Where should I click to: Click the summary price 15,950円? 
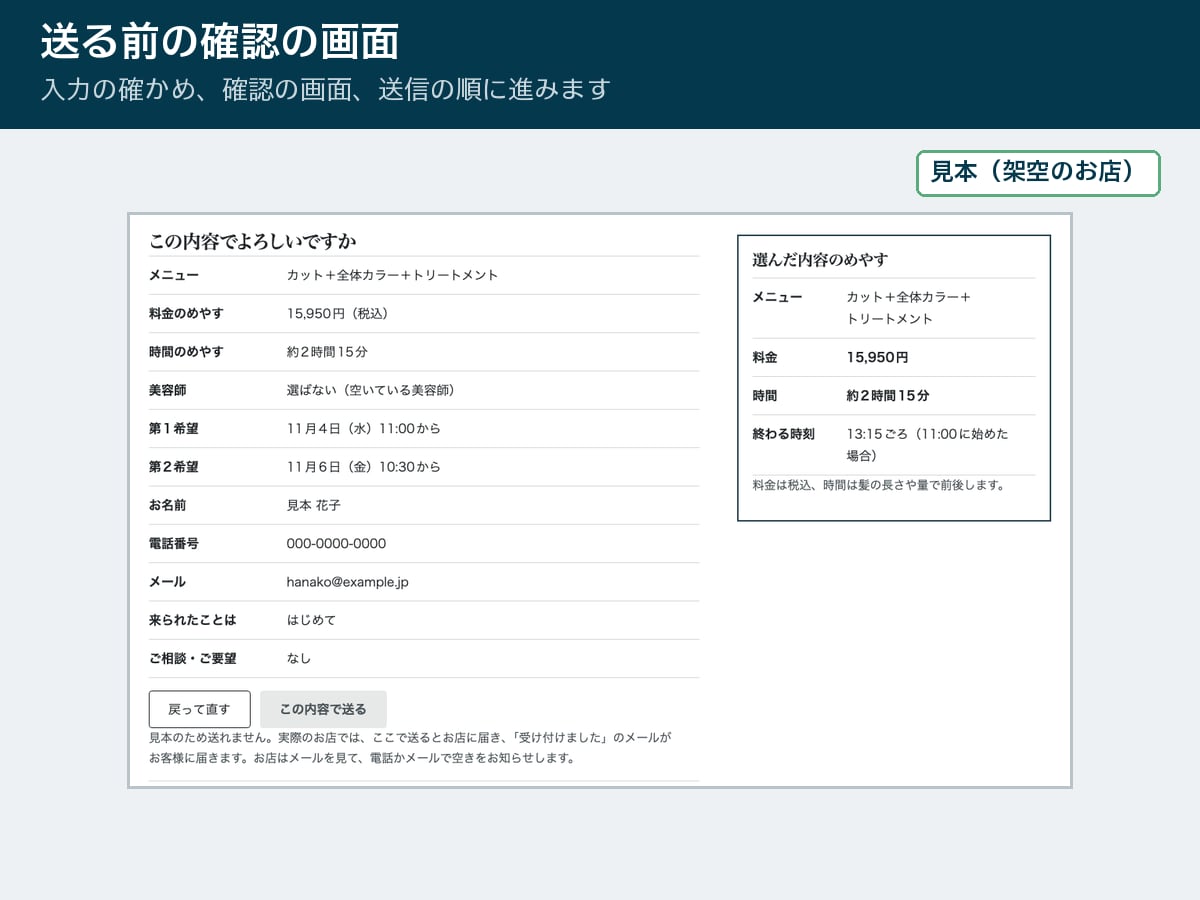point(878,357)
